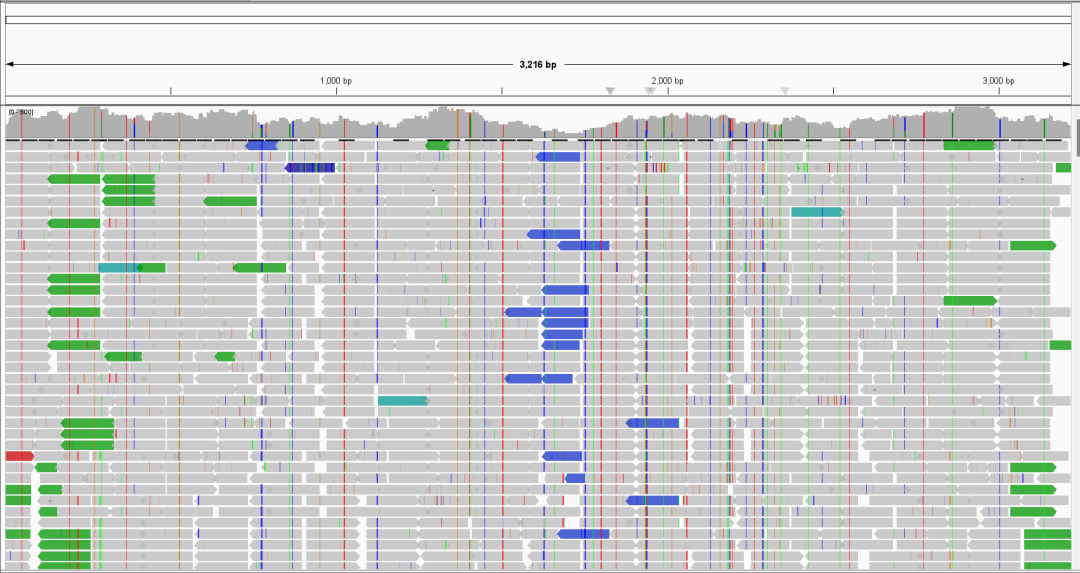Click the green read at top right
Image resolution: width=1080 pixels, height=573 pixels.
coord(969,146)
